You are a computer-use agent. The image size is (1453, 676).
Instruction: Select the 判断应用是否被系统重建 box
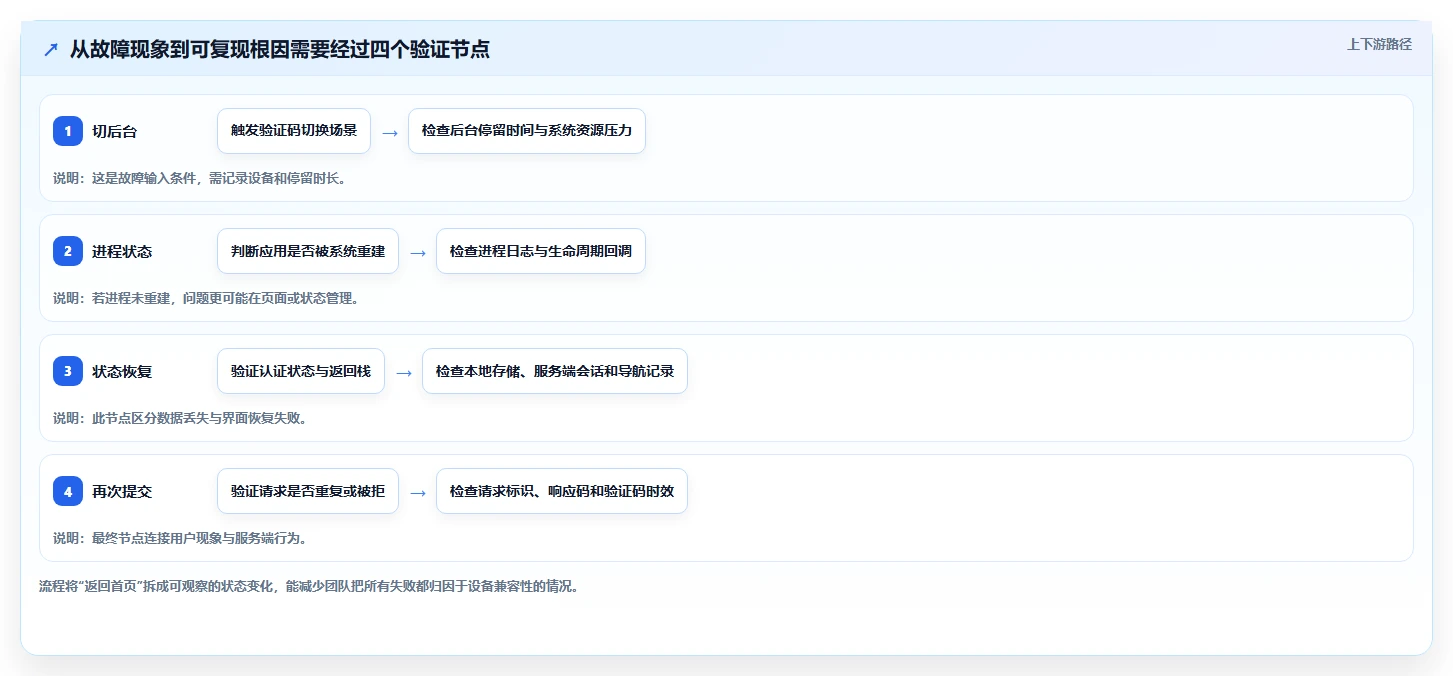pos(308,251)
